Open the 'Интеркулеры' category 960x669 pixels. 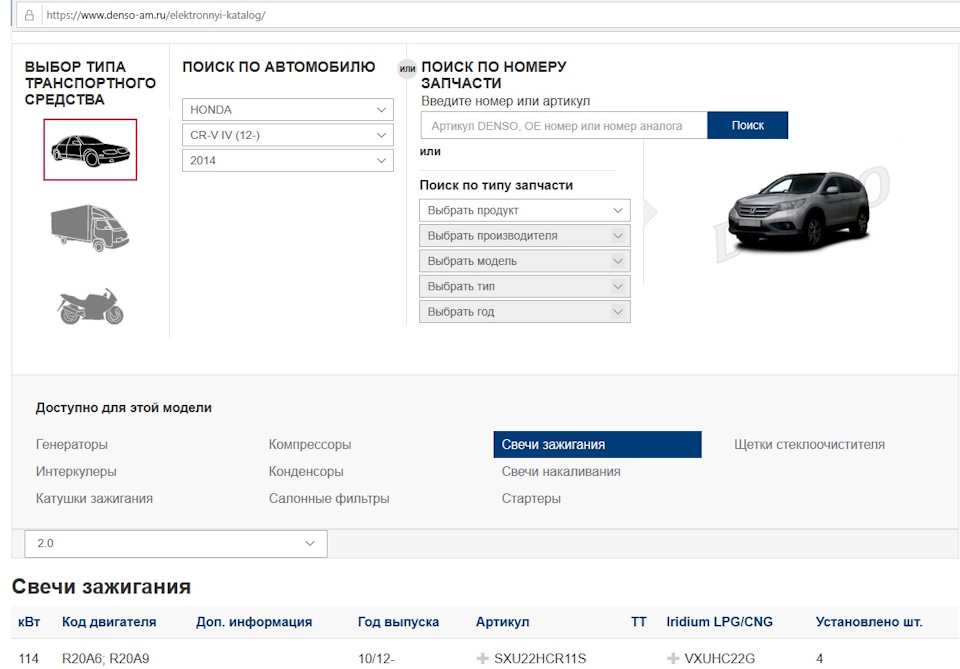click(76, 471)
